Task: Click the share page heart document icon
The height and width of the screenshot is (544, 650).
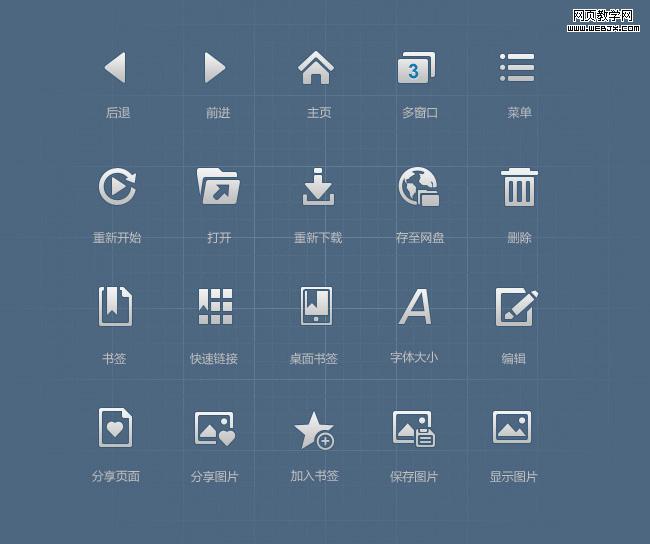Action: click(x=115, y=427)
